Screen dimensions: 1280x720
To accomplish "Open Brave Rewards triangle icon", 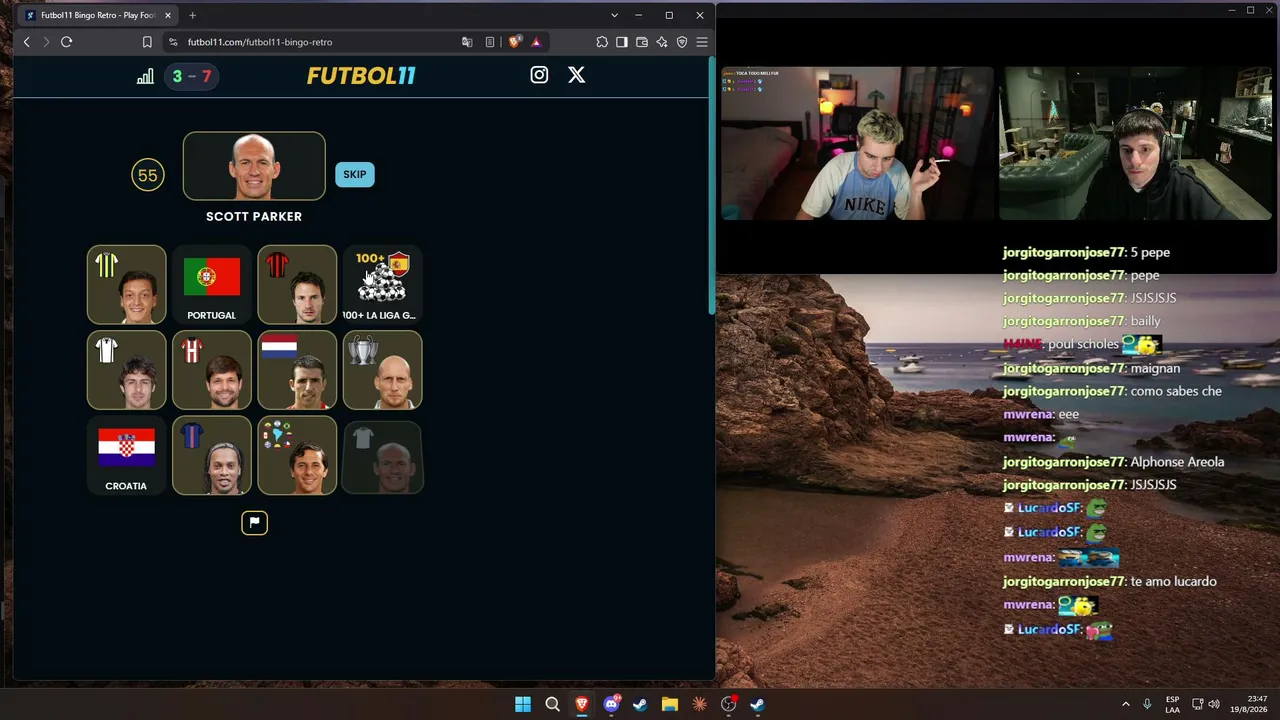I will pyautogui.click(x=536, y=42).
